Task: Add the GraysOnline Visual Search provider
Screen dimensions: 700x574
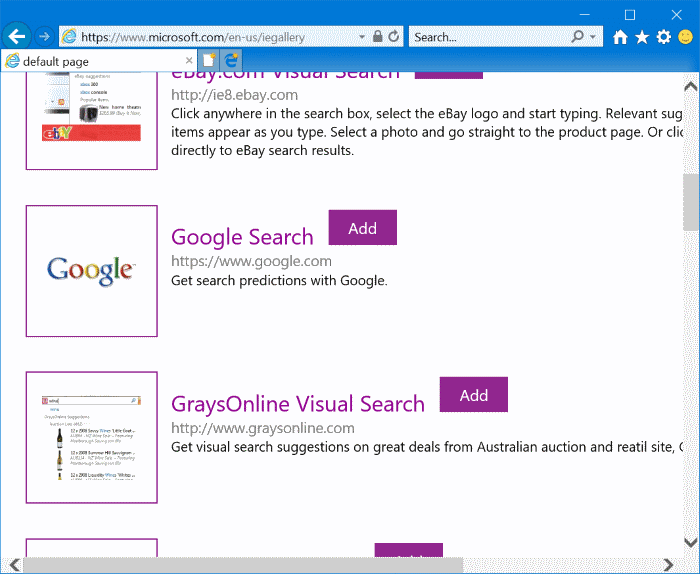Action: [474, 395]
